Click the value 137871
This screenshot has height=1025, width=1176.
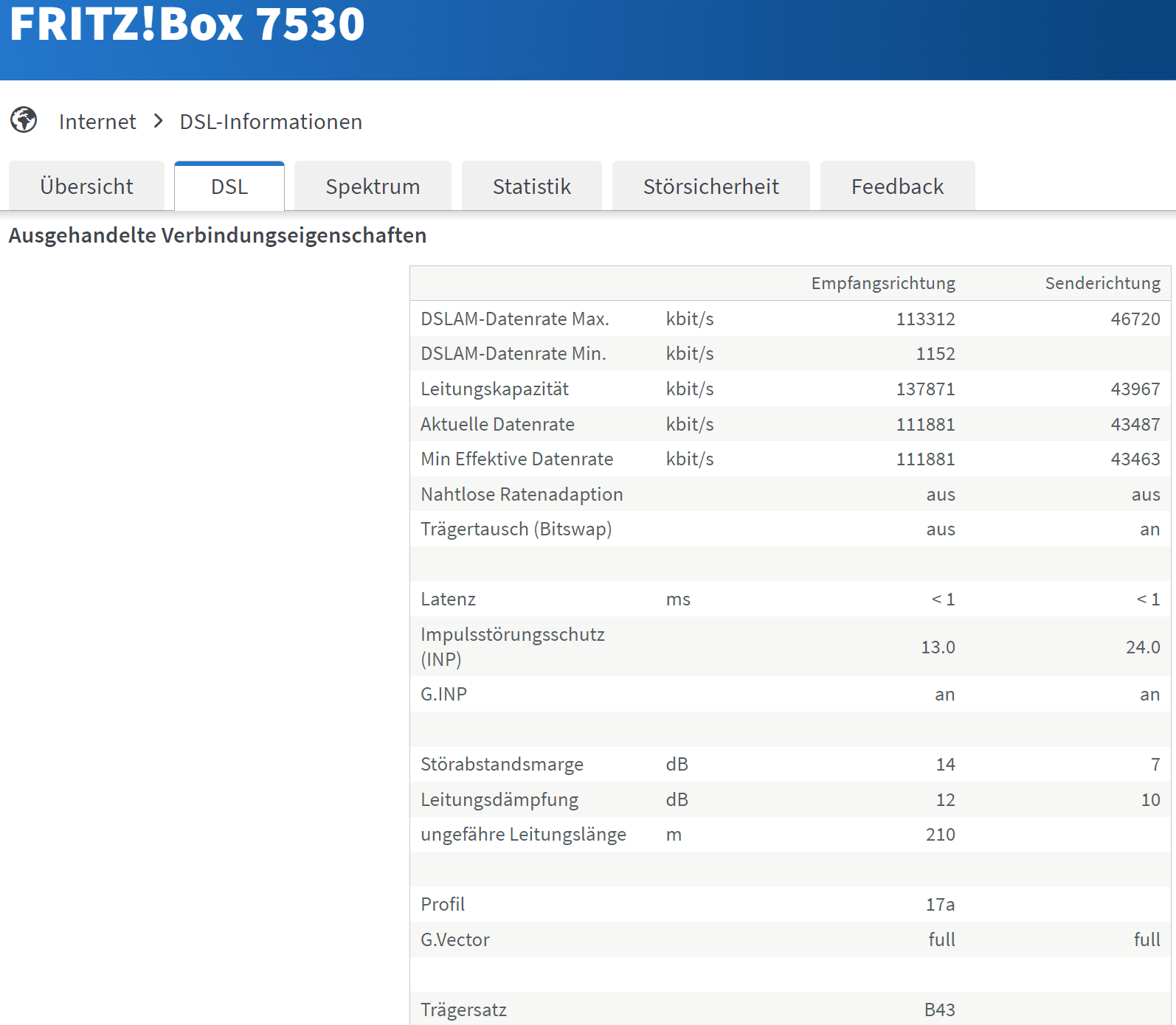(925, 389)
